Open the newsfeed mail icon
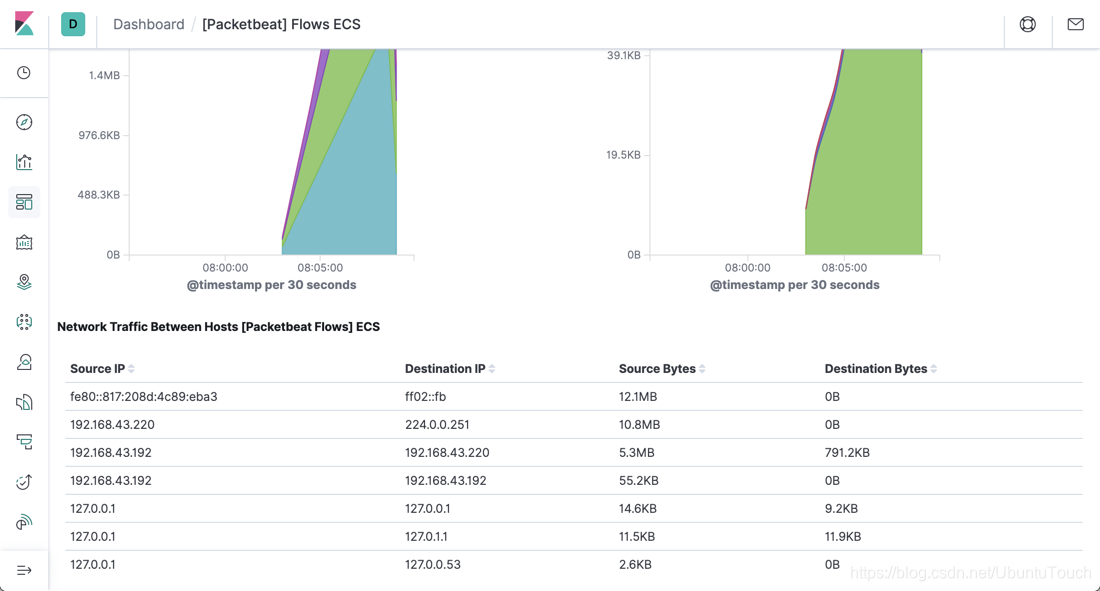The height and width of the screenshot is (591, 1100). coord(1075,24)
